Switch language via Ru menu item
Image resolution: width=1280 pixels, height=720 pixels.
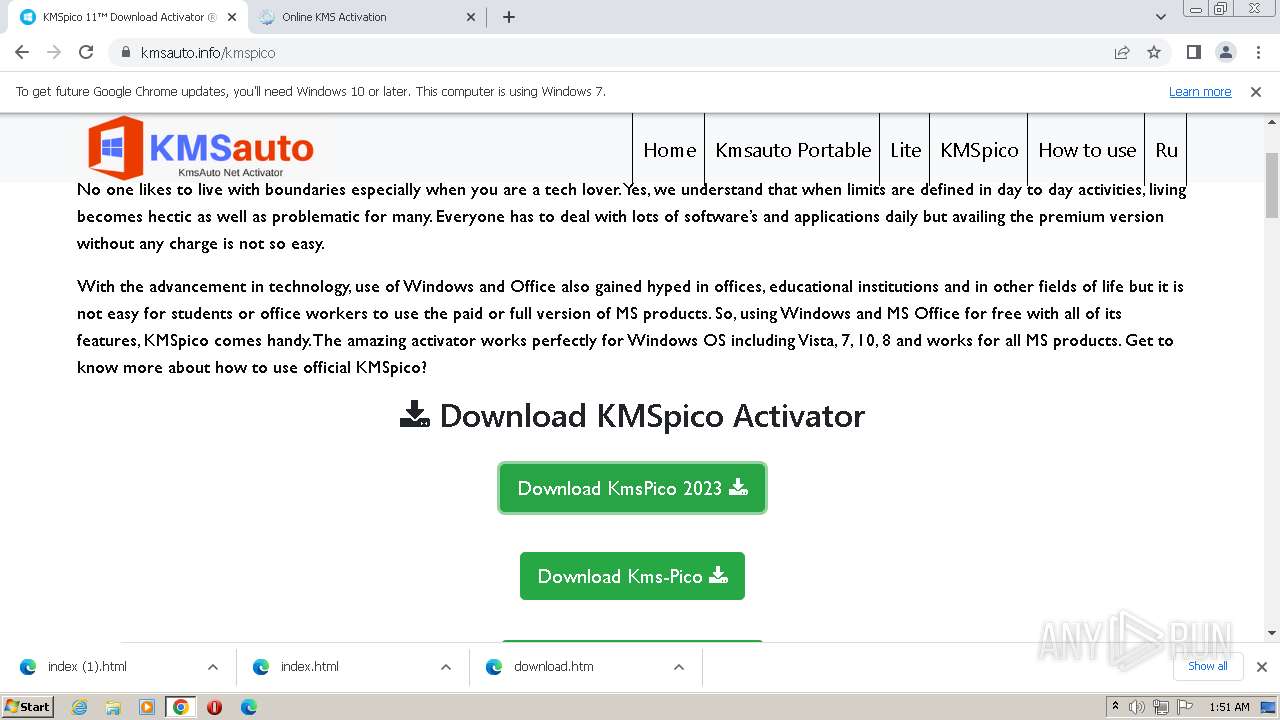[1166, 150]
